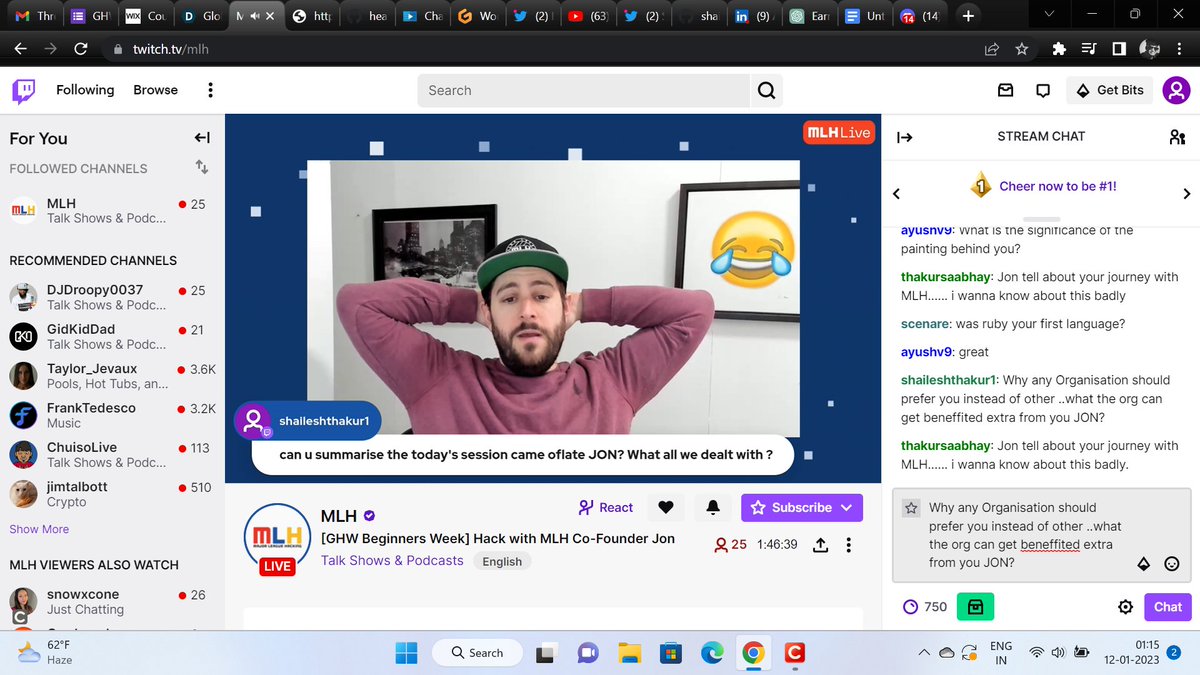Open the emote picker in chat input
Image resolution: width=1200 pixels, height=675 pixels.
coord(1171,564)
